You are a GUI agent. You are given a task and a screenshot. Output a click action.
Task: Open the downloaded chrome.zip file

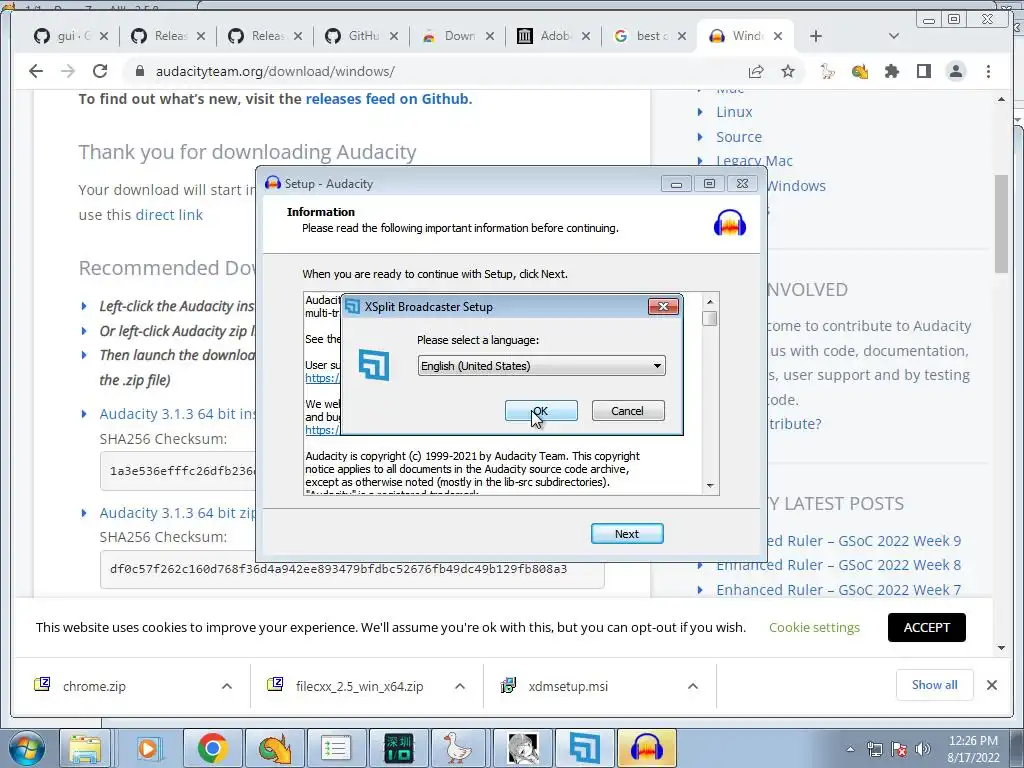(94, 686)
